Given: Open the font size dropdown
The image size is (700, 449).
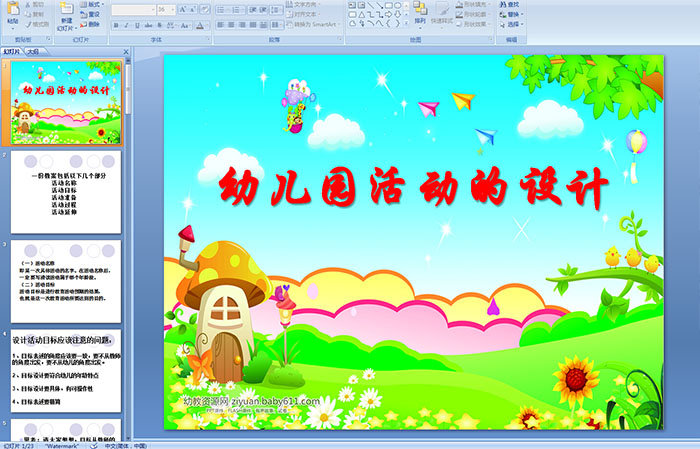Looking at the screenshot, I should 172,9.
